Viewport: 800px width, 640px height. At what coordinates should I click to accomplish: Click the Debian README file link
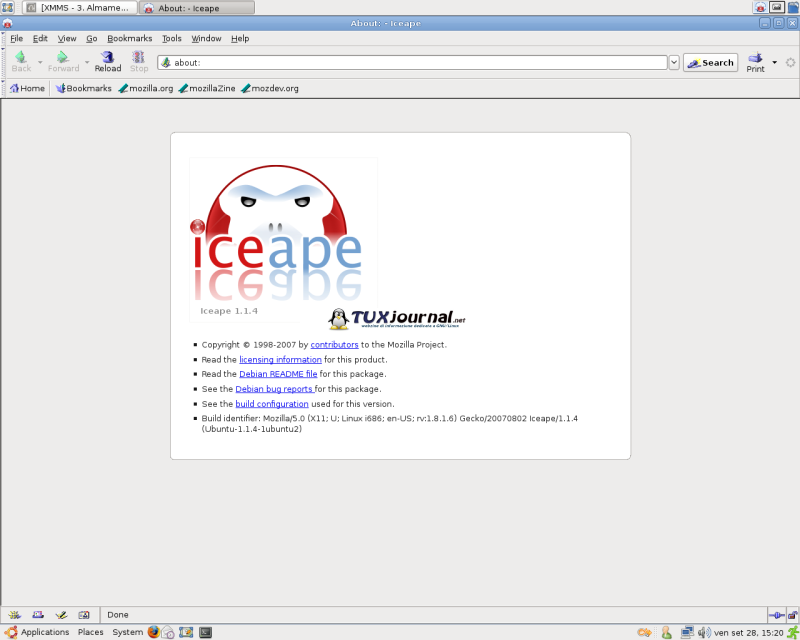(279, 374)
